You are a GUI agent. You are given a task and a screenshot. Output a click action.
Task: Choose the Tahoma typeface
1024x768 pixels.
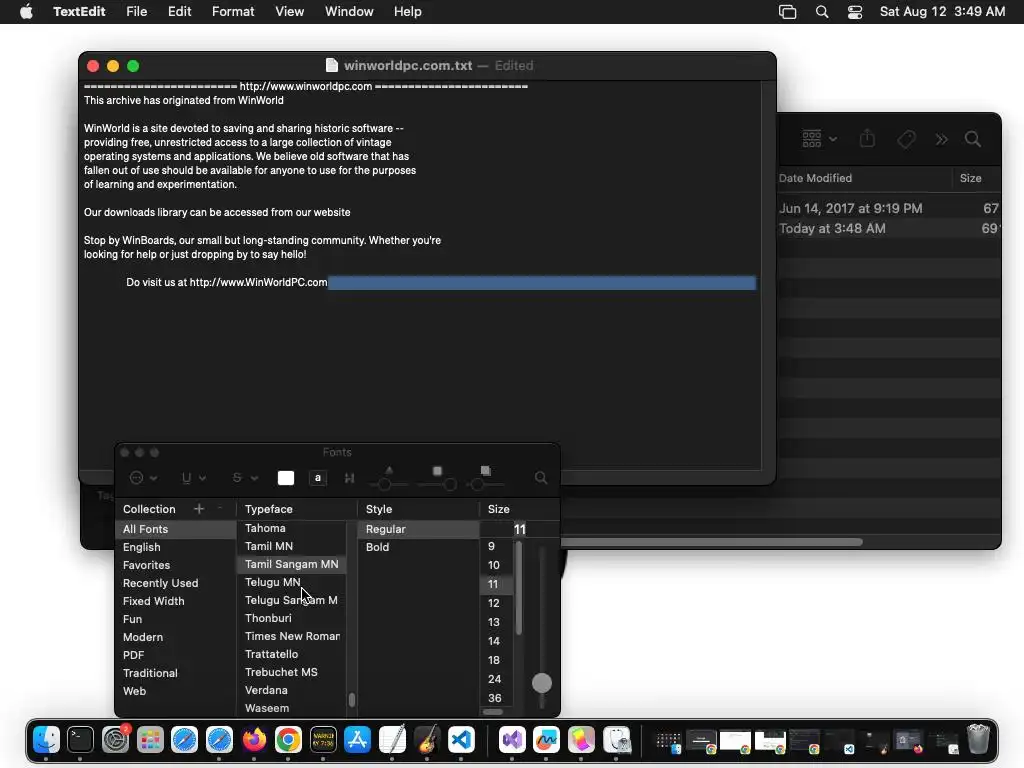click(x=292, y=528)
